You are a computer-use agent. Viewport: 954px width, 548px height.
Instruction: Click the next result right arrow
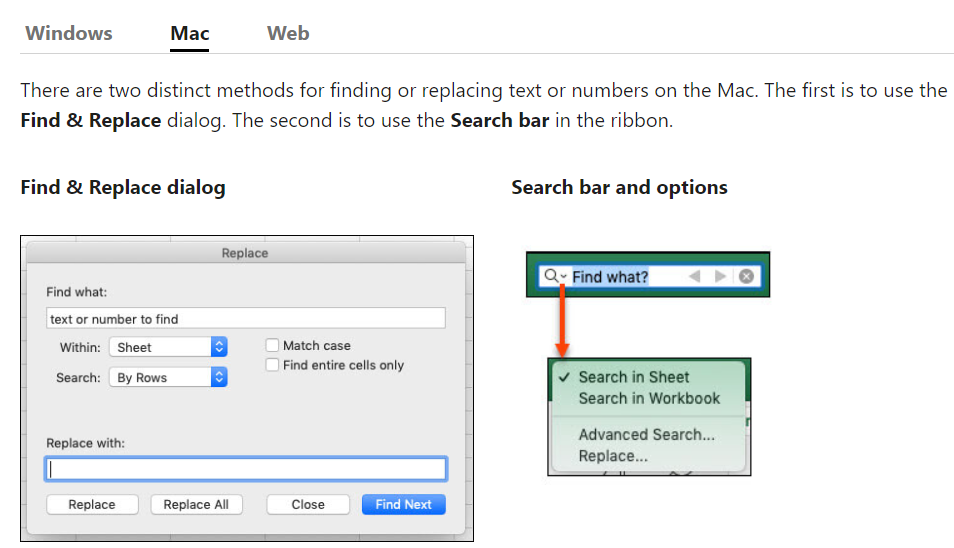click(x=720, y=277)
